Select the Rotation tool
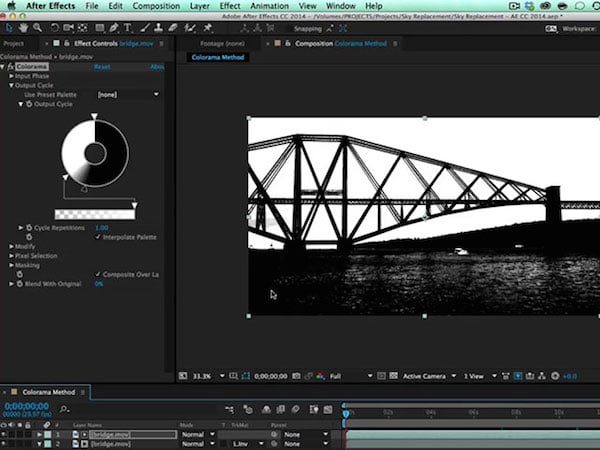The width and height of the screenshot is (600, 450). [x=54, y=28]
